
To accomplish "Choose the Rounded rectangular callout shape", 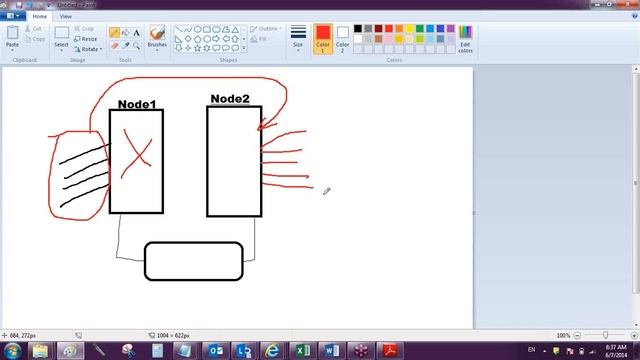I will pyautogui.click(x=216, y=48).
